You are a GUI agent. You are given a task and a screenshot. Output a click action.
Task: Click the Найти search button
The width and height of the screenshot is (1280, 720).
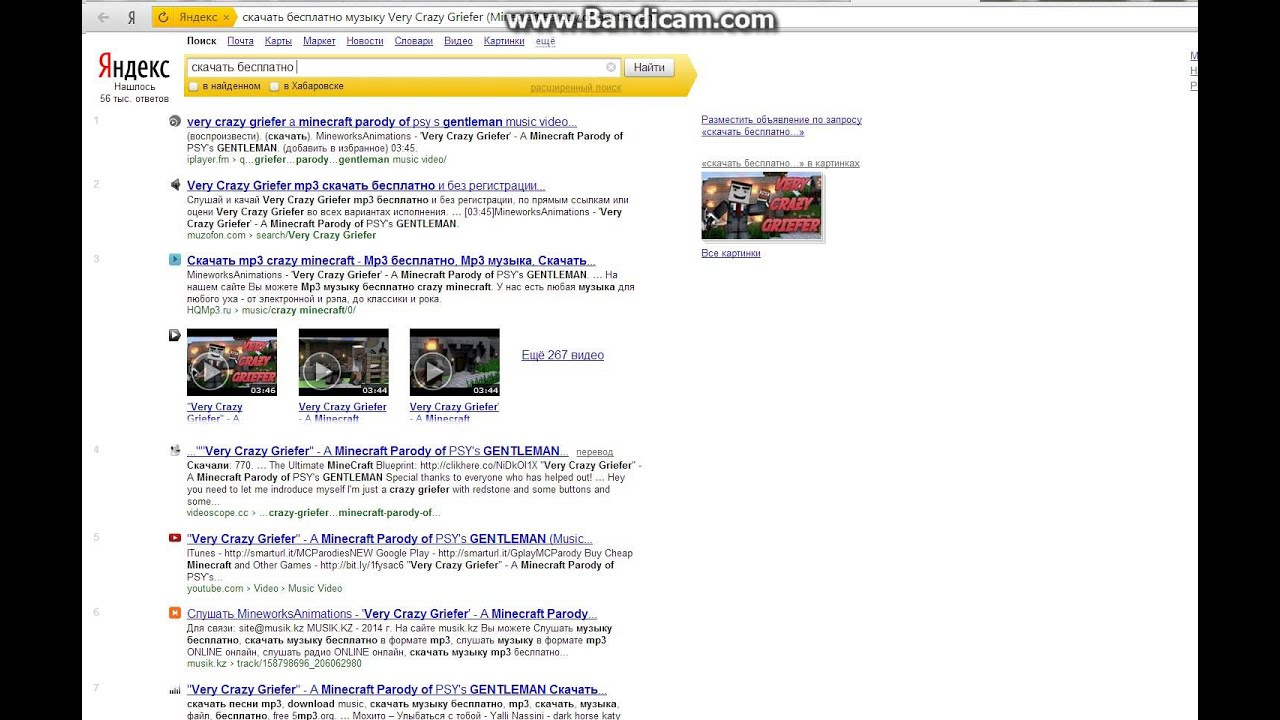[649, 67]
